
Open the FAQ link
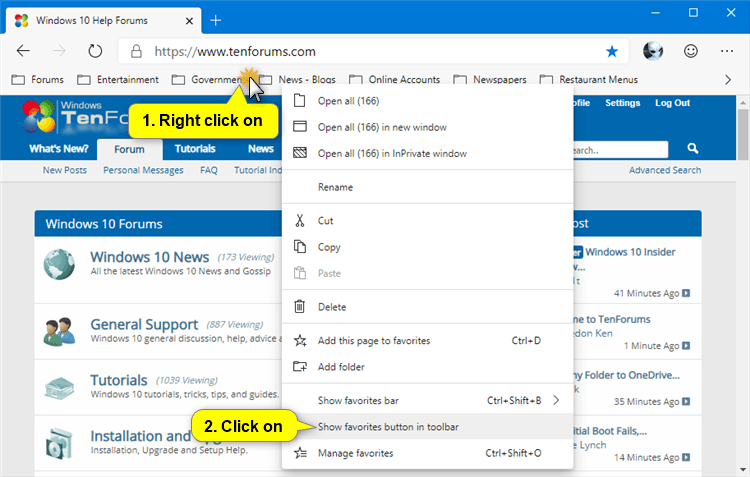coord(209,170)
